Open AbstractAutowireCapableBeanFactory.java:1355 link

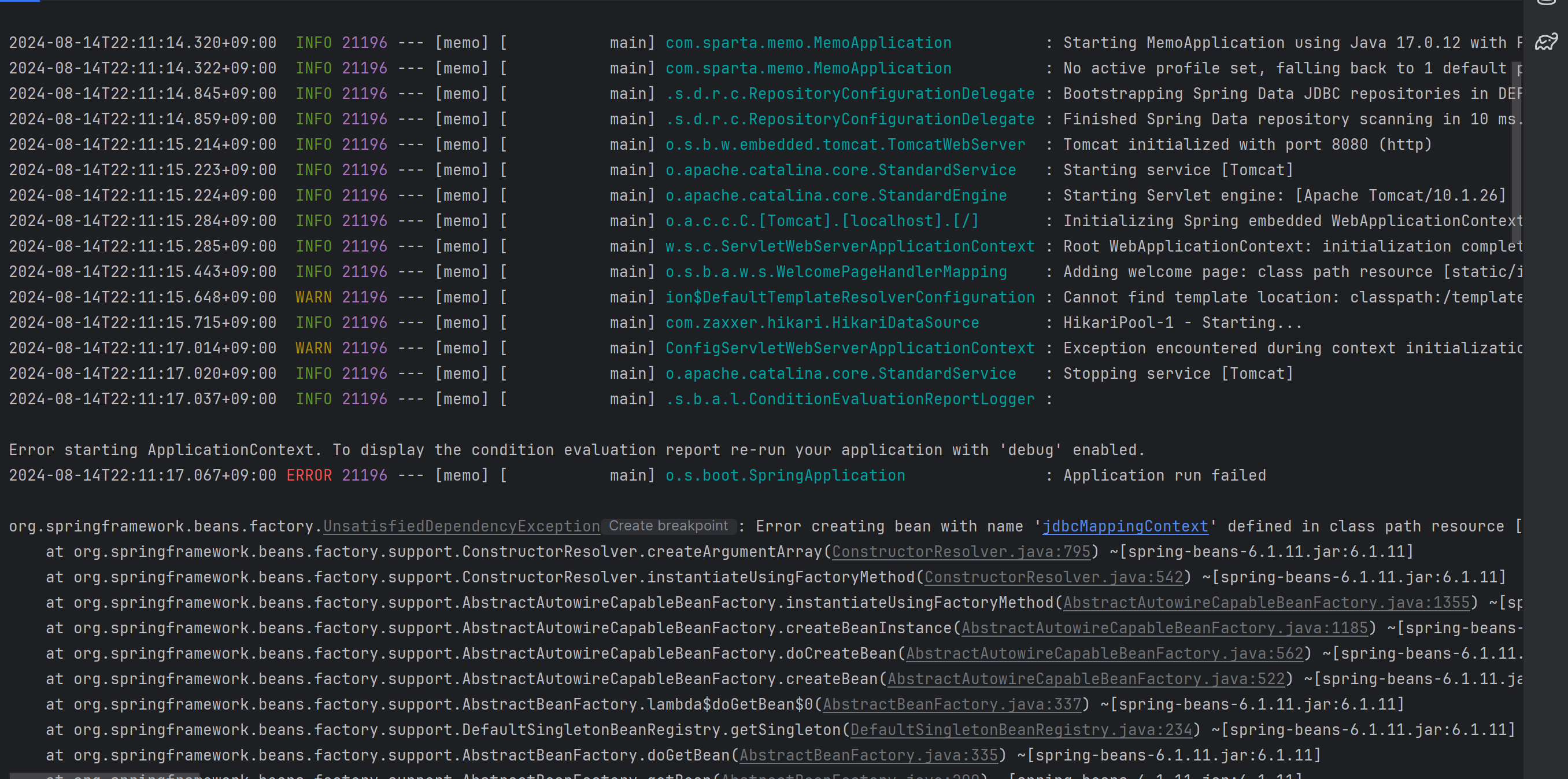(1266, 603)
